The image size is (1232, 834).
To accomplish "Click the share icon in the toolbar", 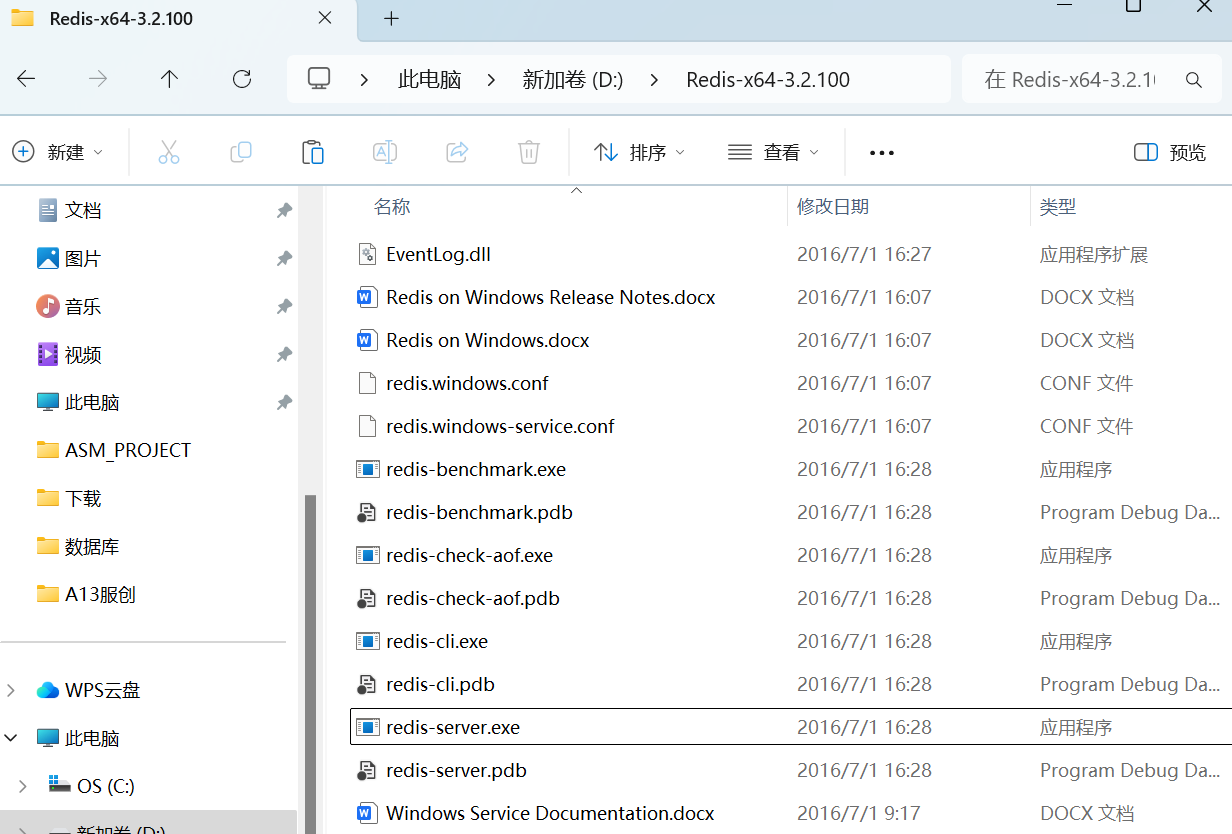I will coord(457,152).
